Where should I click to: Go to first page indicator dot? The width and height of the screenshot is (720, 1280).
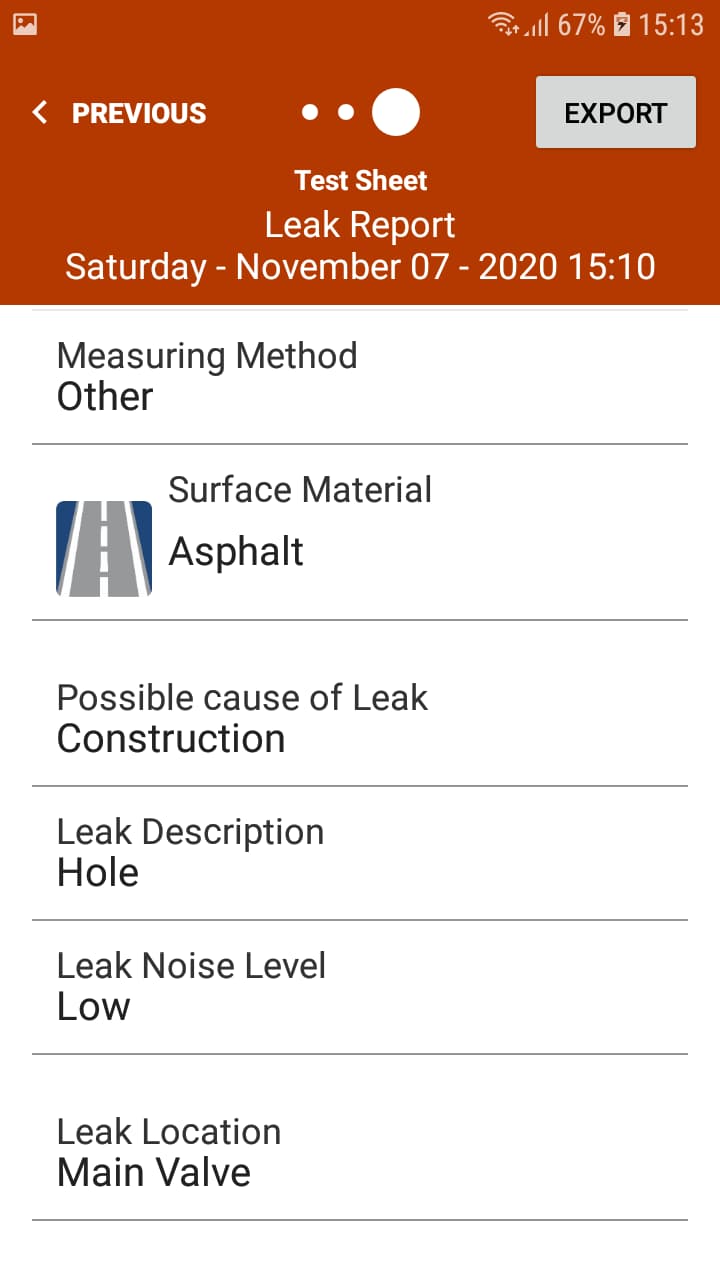(x=310, y=112)
